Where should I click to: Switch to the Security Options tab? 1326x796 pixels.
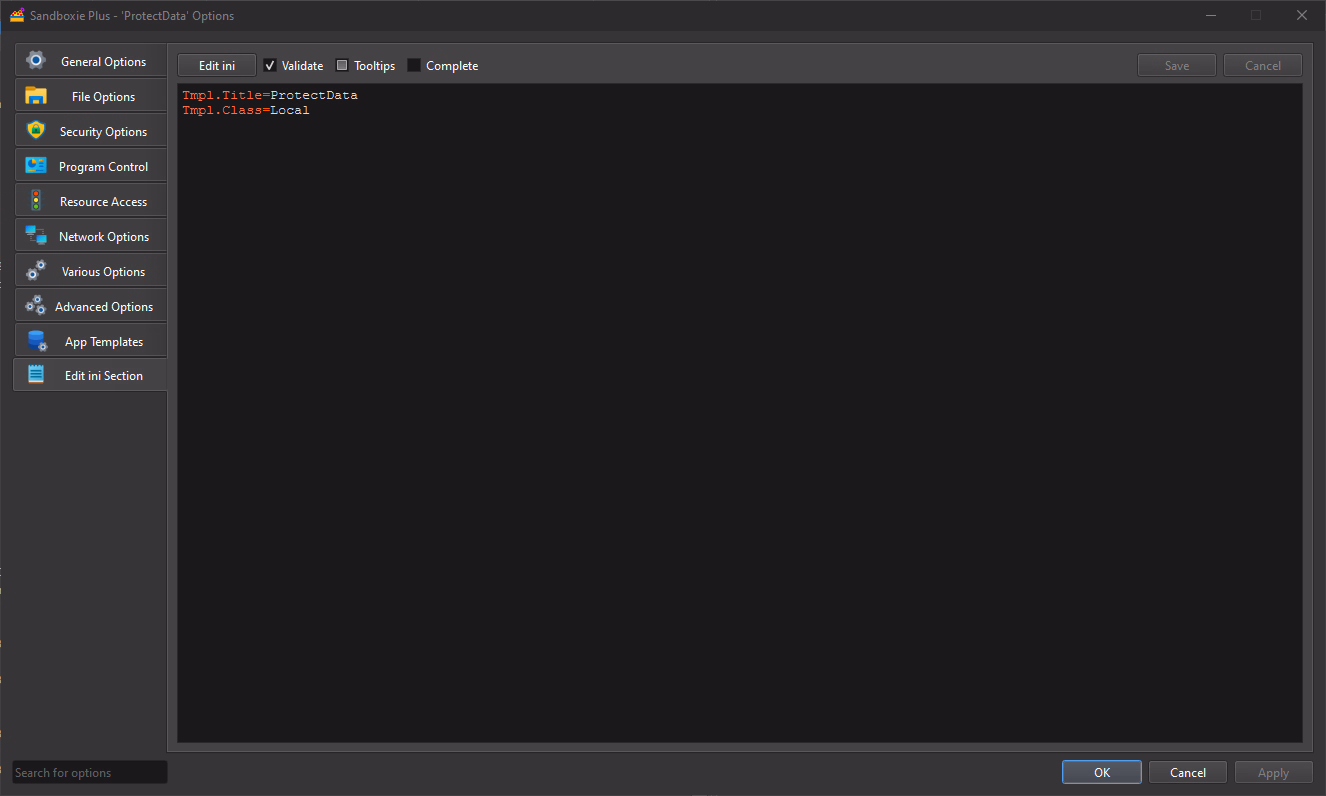103,132
